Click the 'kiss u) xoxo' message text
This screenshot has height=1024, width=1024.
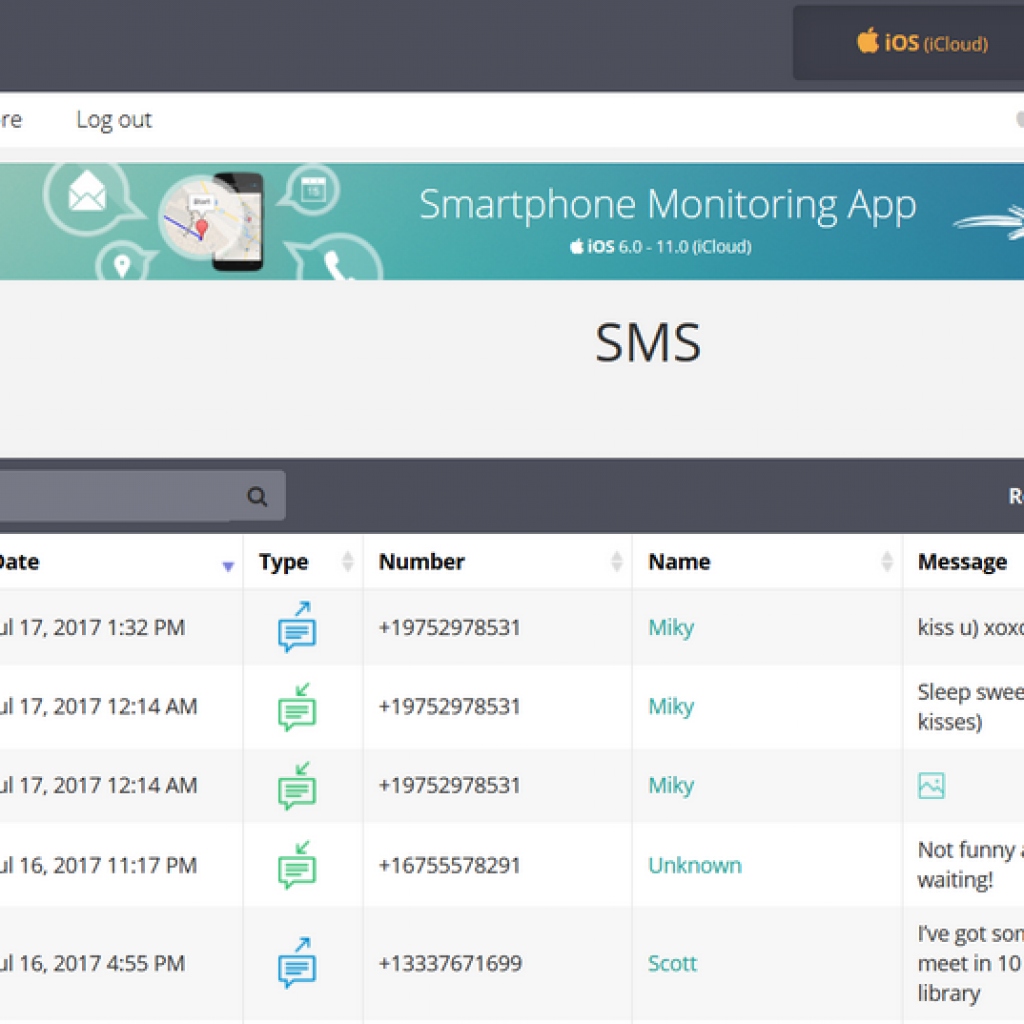coord(970,628)
